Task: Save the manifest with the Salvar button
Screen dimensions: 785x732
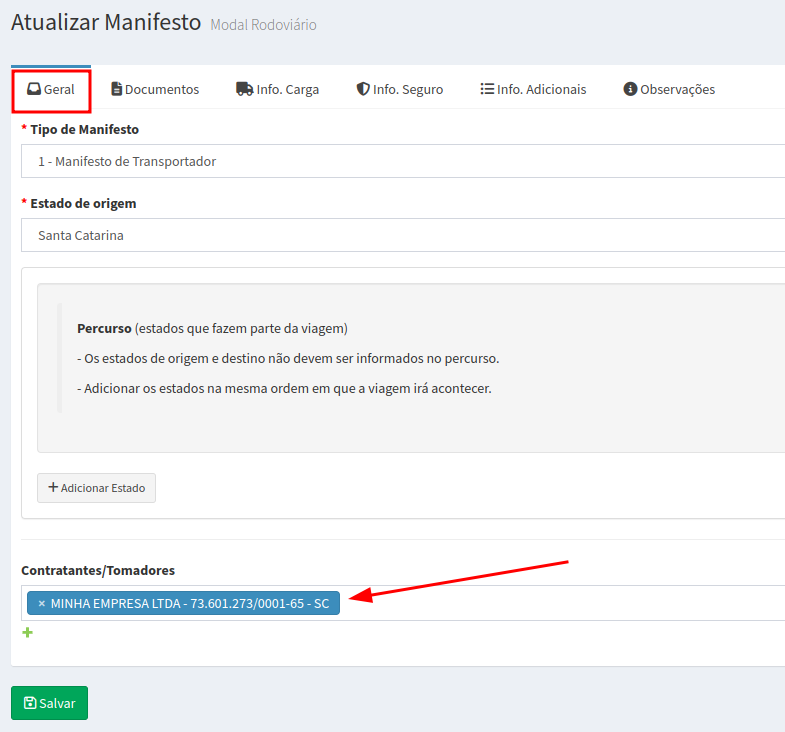Action: [x=50, y=703]
